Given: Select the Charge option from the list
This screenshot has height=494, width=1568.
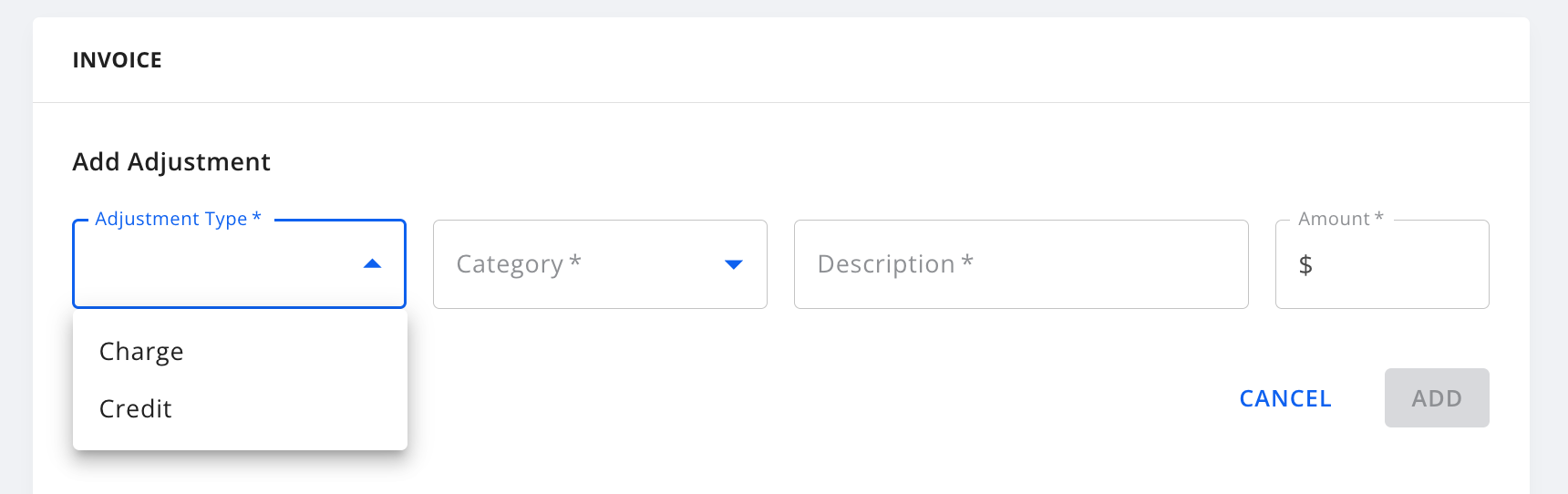Looking at the screenshot, I should pyautogui.click(x=141, y=352).
